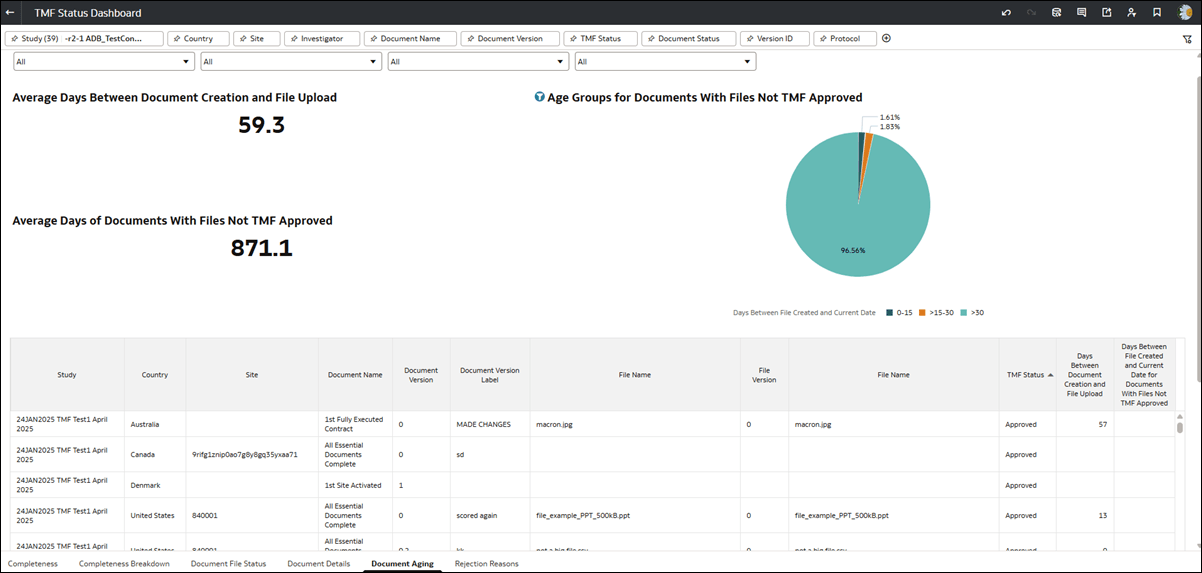Click the Study column header
1202x573 pixels.
pyautogui.click(x=67, y=375)
